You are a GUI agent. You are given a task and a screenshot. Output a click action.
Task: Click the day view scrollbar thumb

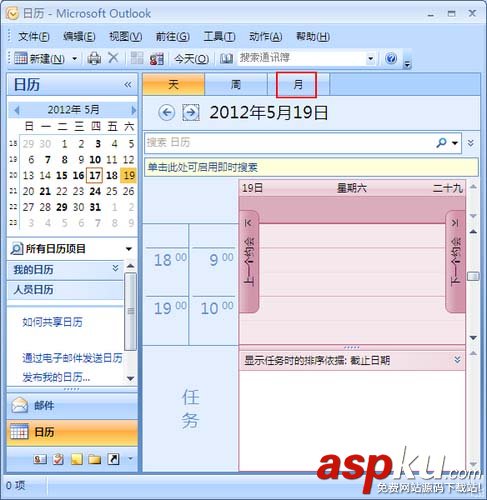pos(473,276)
